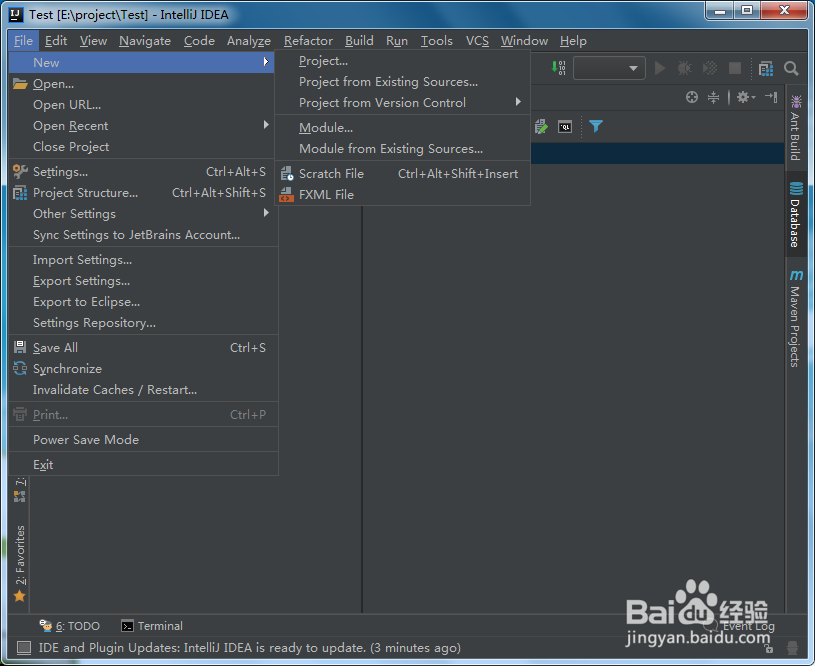This screenshot has width=815, height=666.
Task: Open the Edit menu
Action: tap(56, 41)
